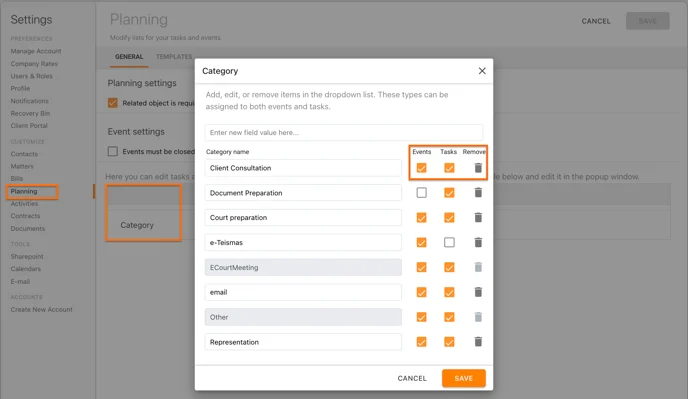Uncheck Tasks for Document Preparation
The image size is (688, 399).
(449, 193)
